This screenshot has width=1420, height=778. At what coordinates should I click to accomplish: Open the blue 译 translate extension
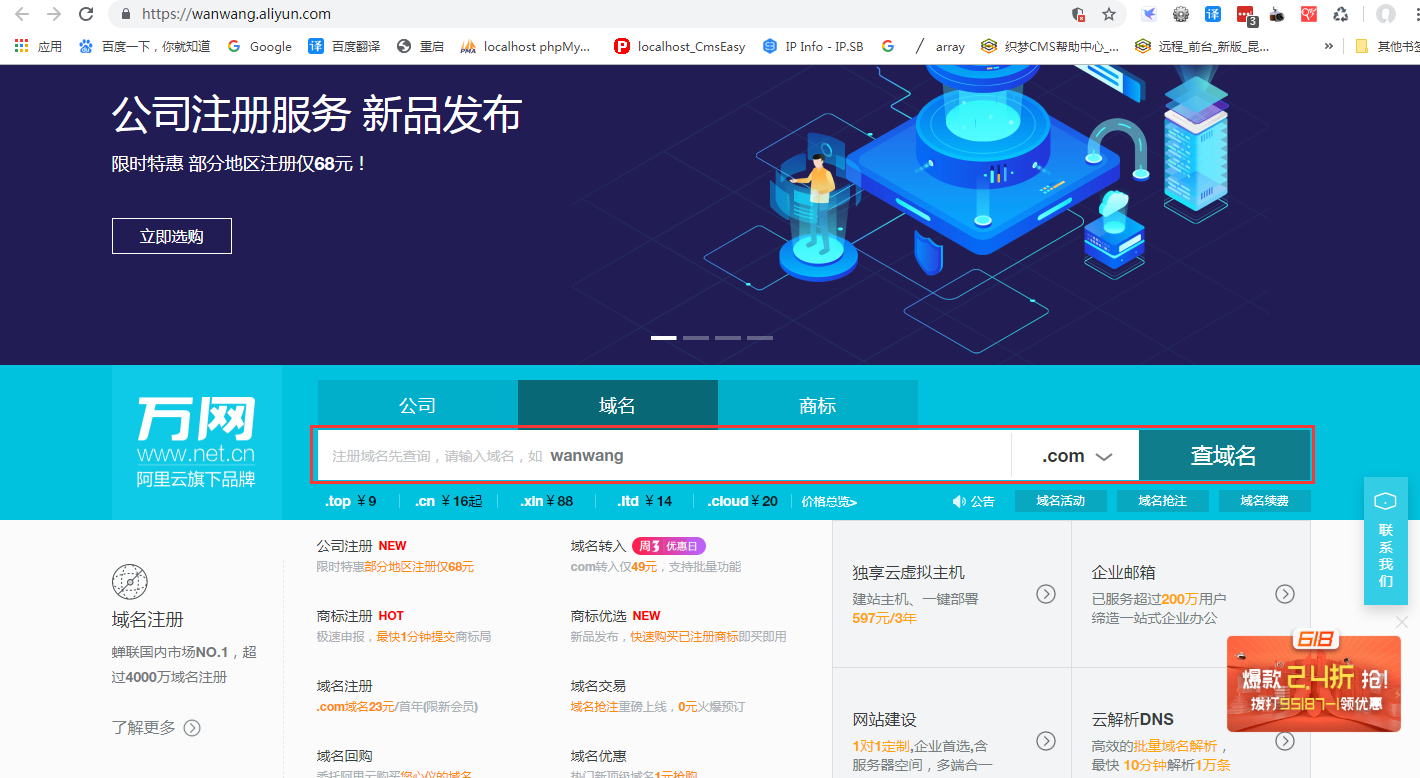coord(1213,14)
